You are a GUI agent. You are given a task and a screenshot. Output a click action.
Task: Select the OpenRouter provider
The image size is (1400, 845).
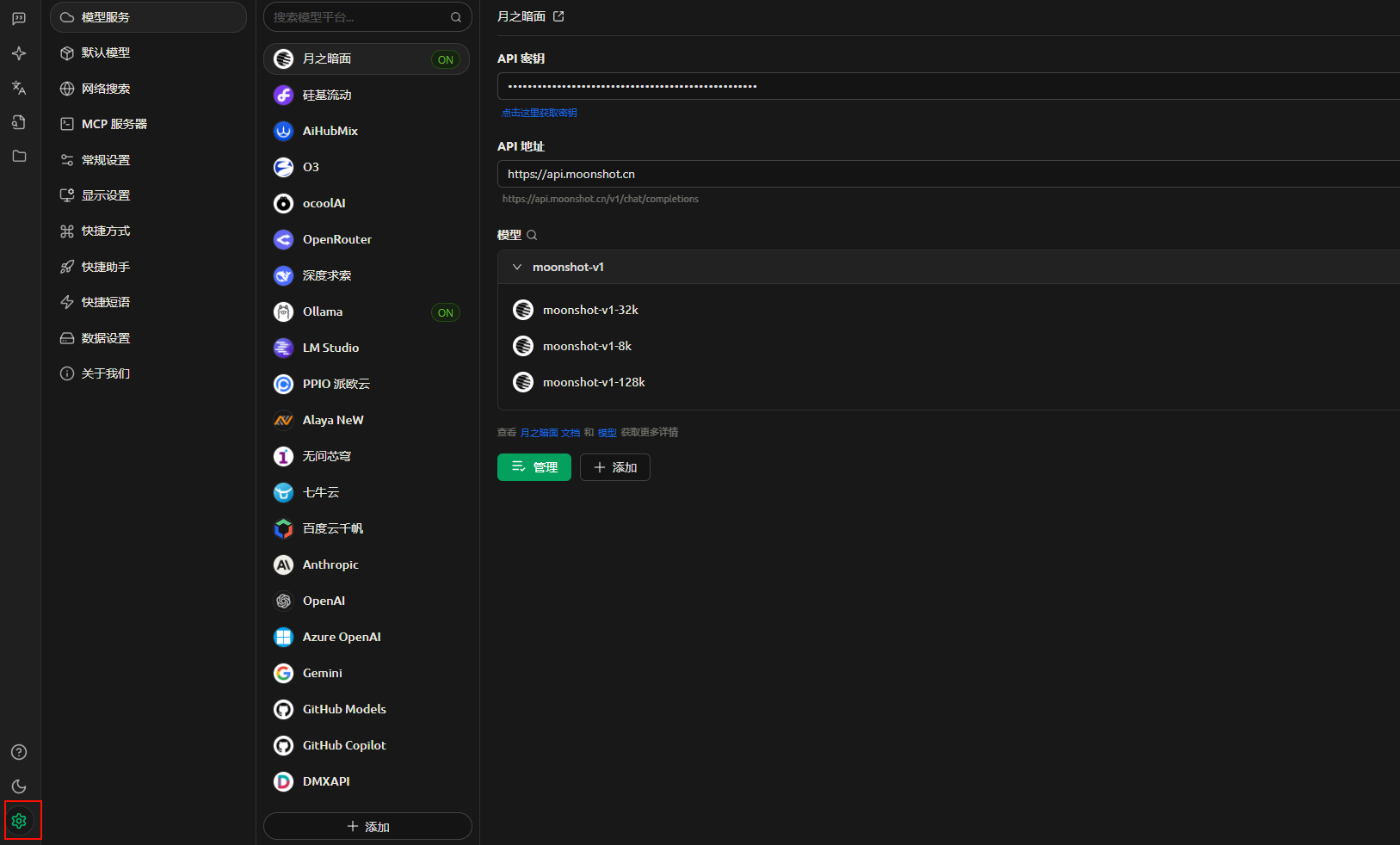pyautogui.click(x=367, y=239)
